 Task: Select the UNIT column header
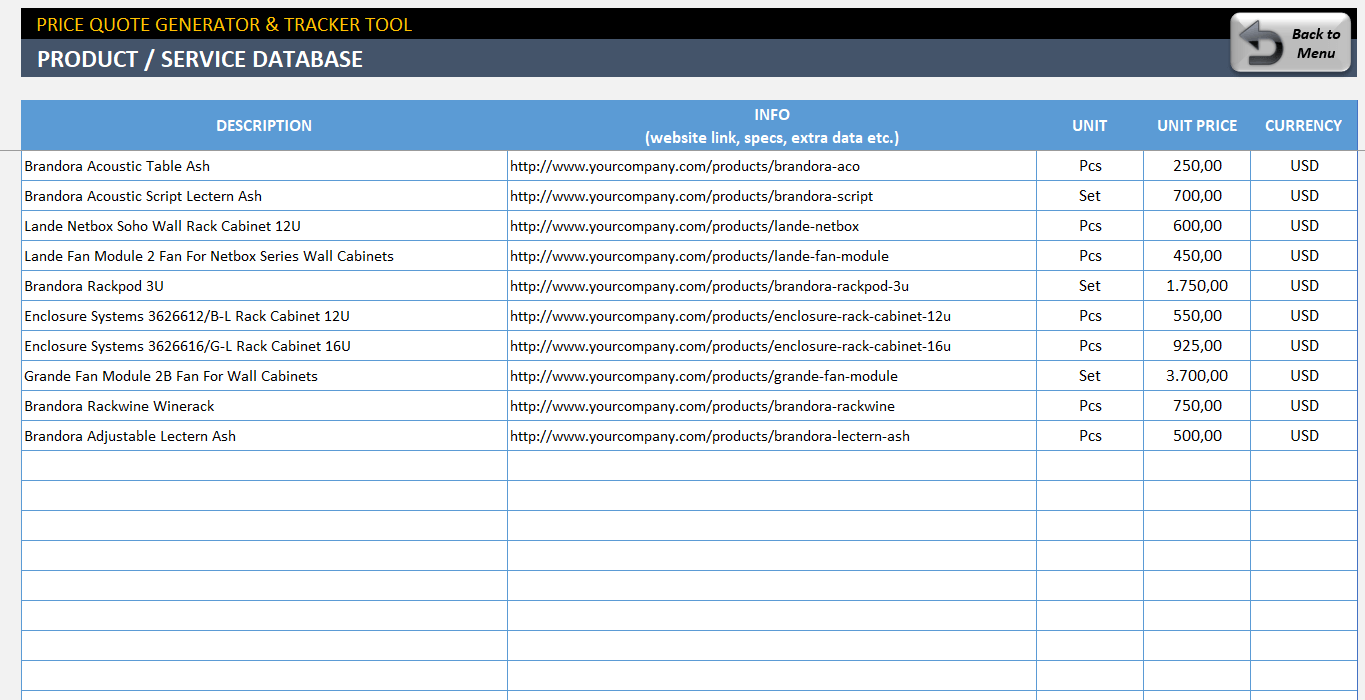point(1090,125)
